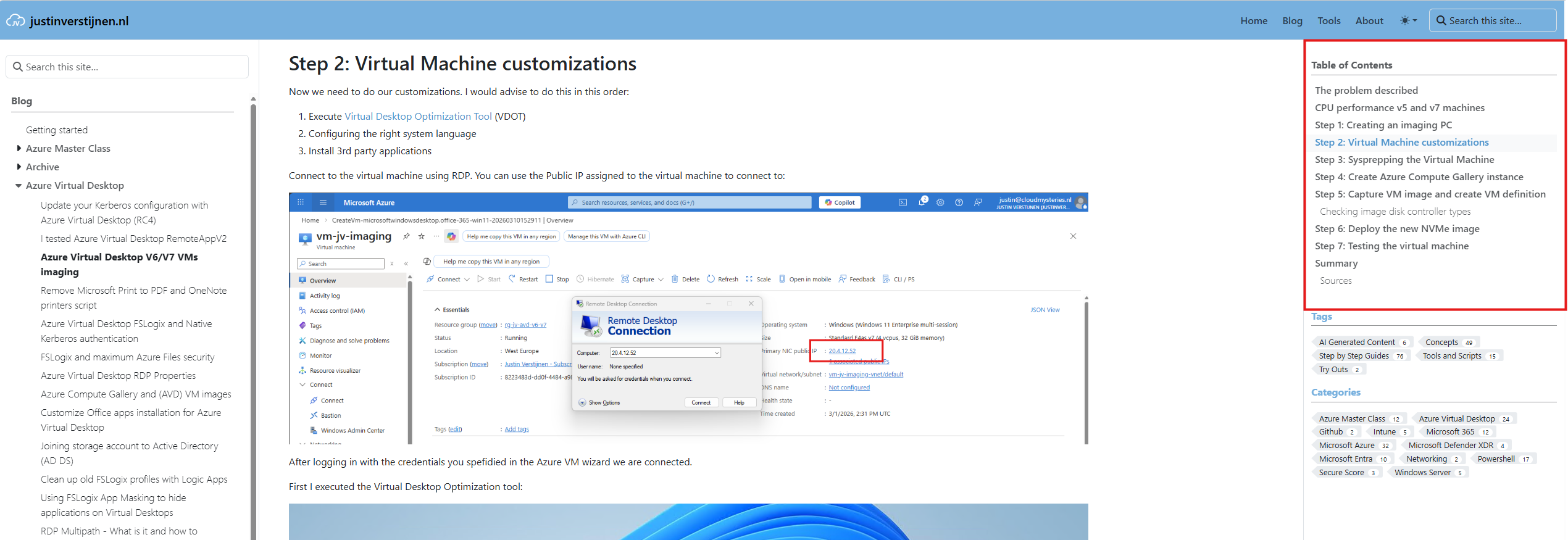Click the cloud logo icon in header
Image resolution: width=1568 pixels, height=540 pixels.
click(15, 20)
